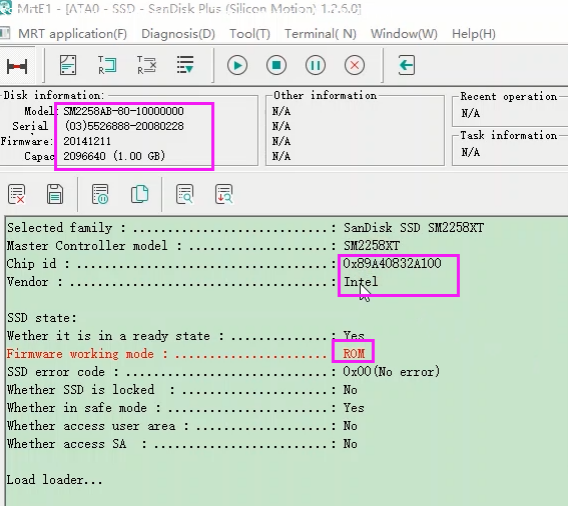568x506 pixels.
Task: Search the log with magnifier icon
Action: click(x=185, y=194)
